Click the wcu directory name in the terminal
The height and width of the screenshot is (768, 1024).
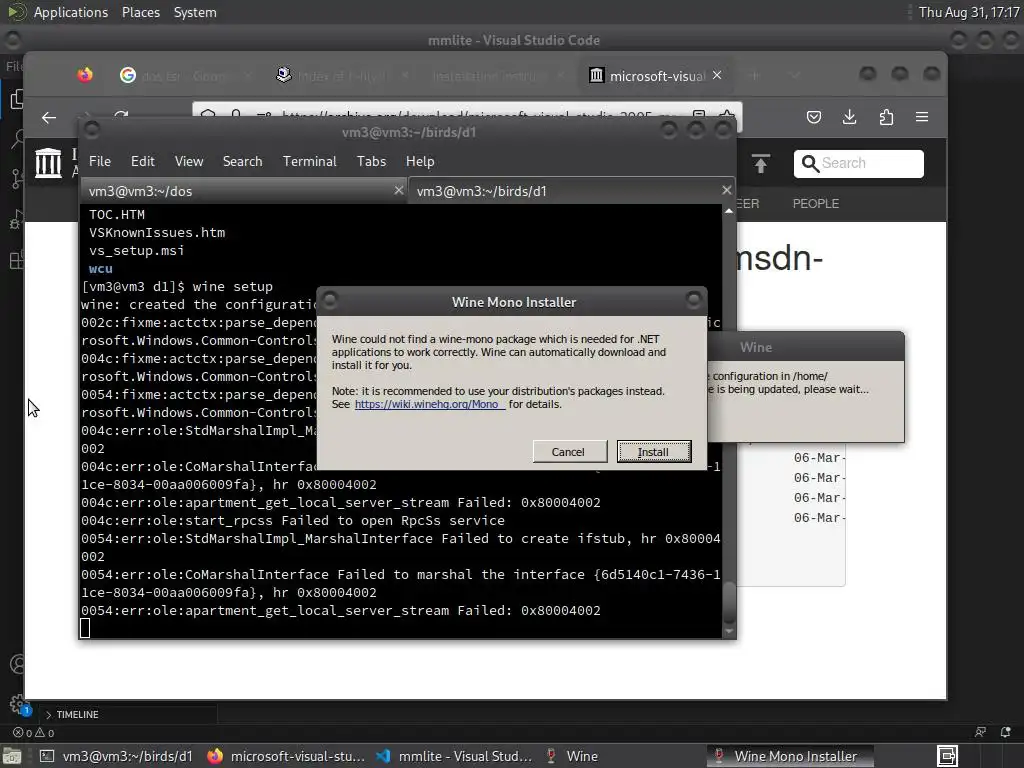(x=101, y=268)
